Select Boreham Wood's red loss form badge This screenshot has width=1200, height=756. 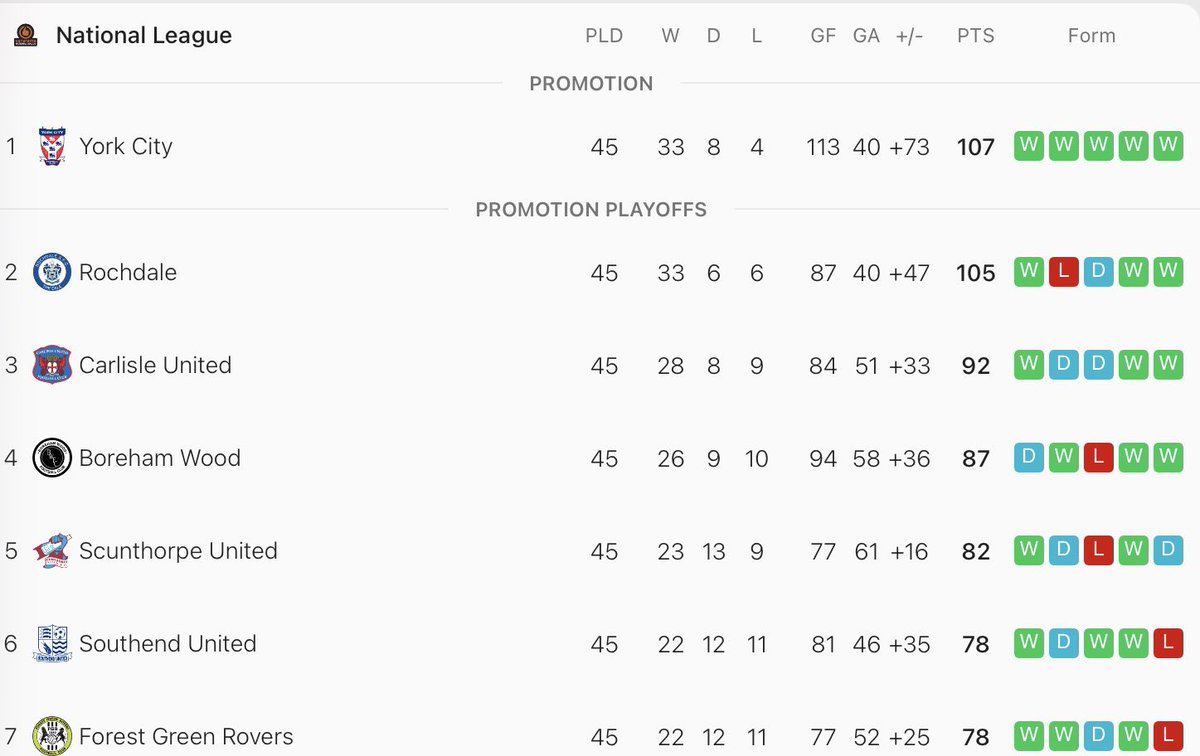coord(1098,458)
